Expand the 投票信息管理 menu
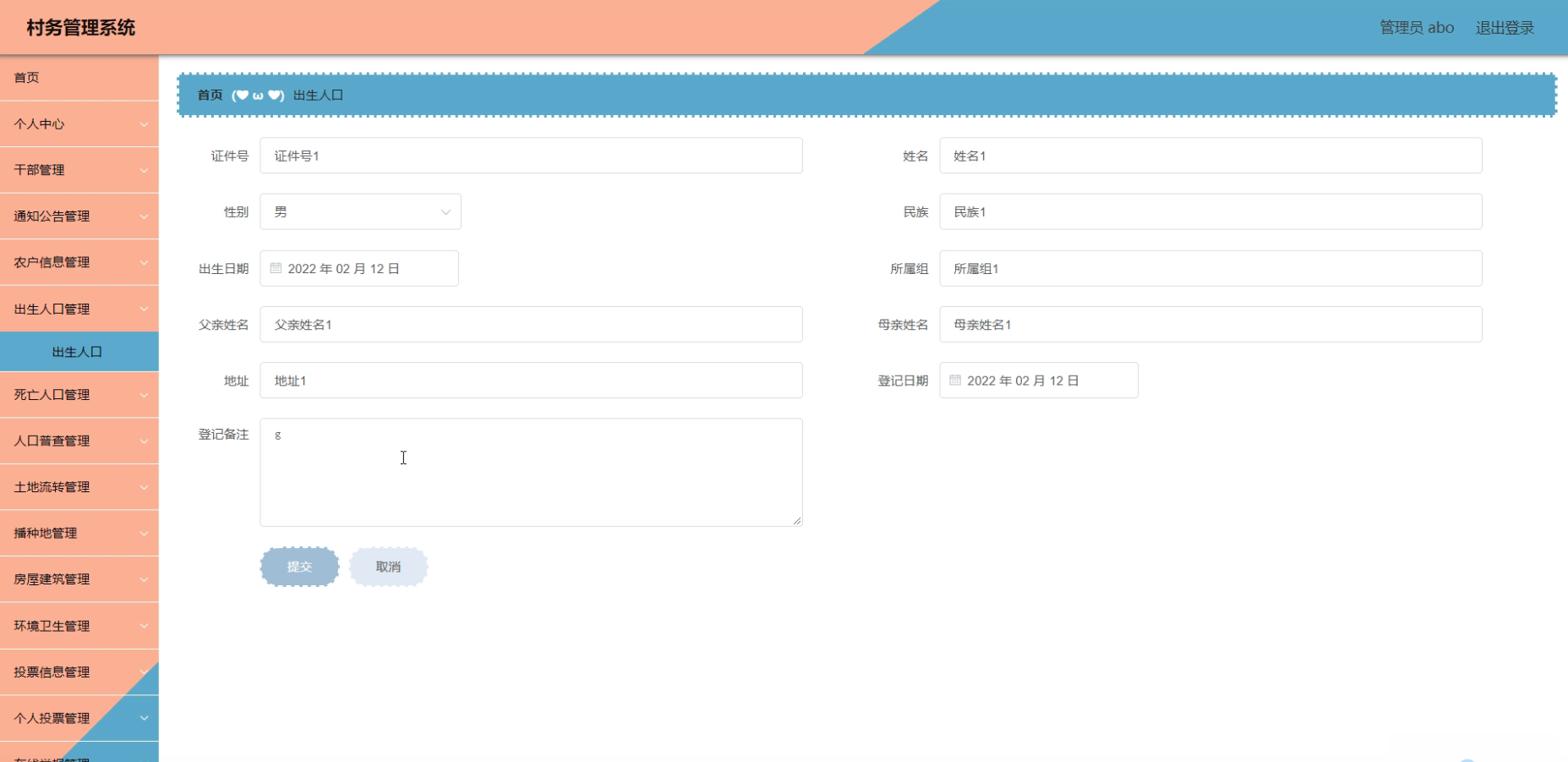Viewport: 1568px width, 762px height. [x=79, y=672]
